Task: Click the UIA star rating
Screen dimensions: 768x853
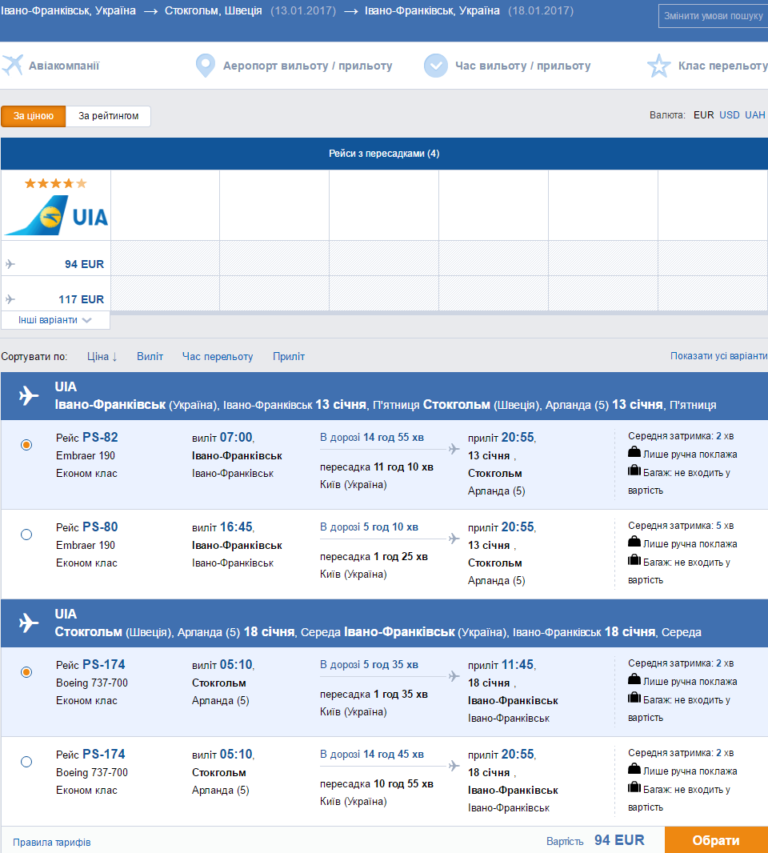Action: (55, 183)
